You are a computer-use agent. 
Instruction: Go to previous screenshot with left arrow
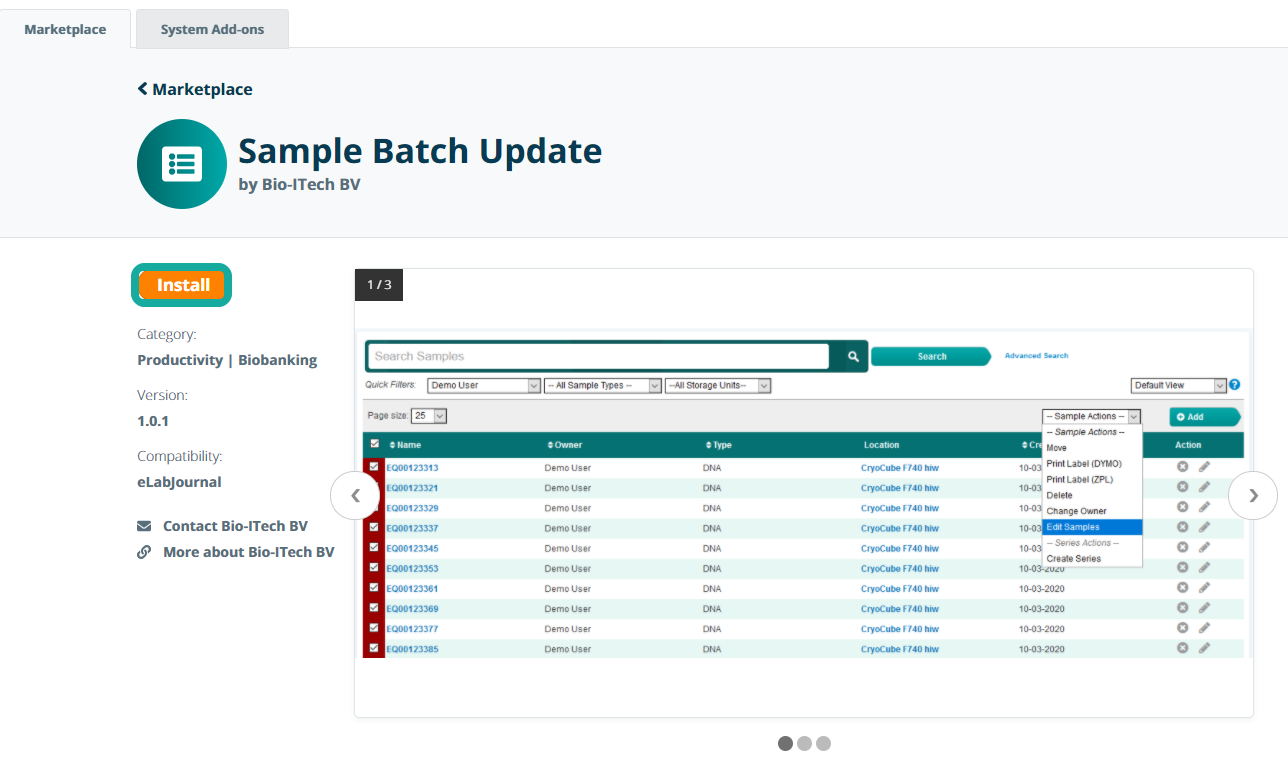tap(355, 495)
